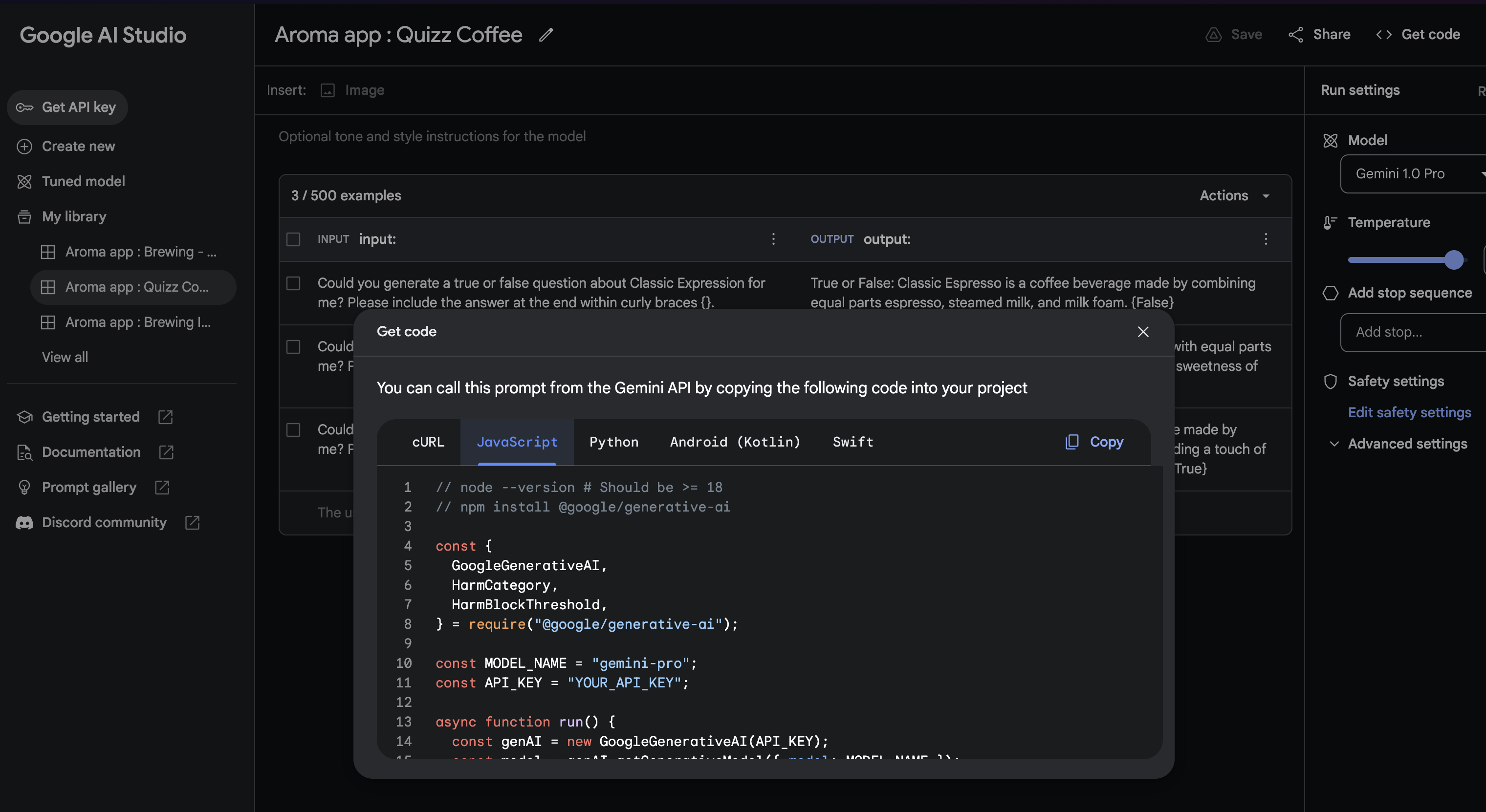
Task: Toggle the second example row checkbox
Action: click(x=293, y=346)
